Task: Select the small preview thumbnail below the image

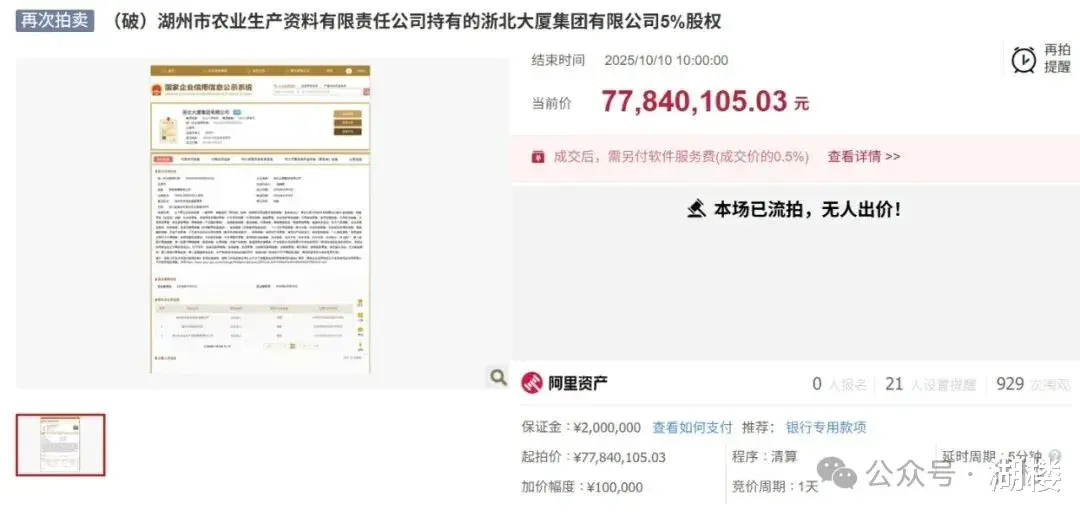Action: pyautogui.click(x=61, y=445)
